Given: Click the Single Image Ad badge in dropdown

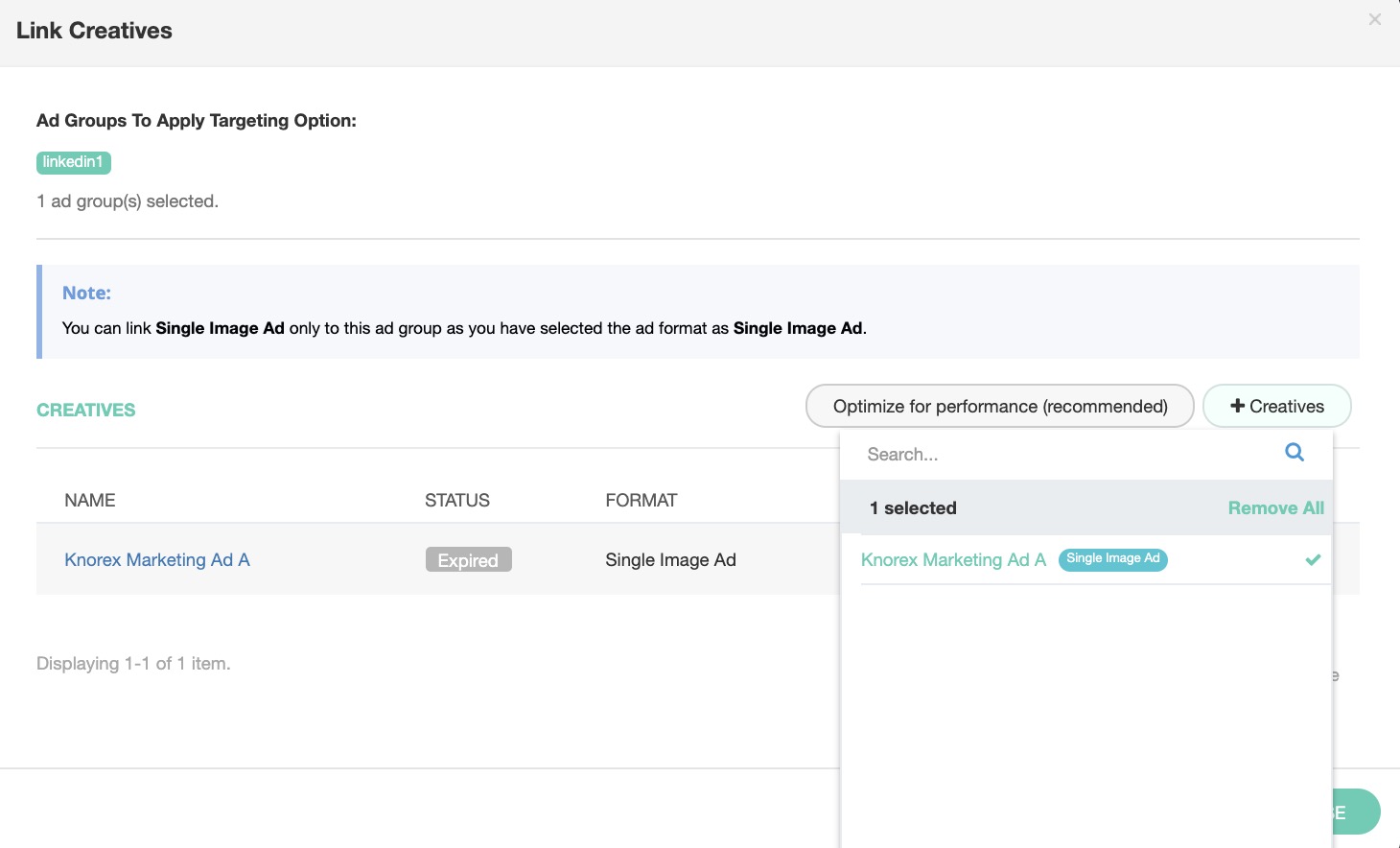Looking at the screenshot, I should [x=1112, y=558].
